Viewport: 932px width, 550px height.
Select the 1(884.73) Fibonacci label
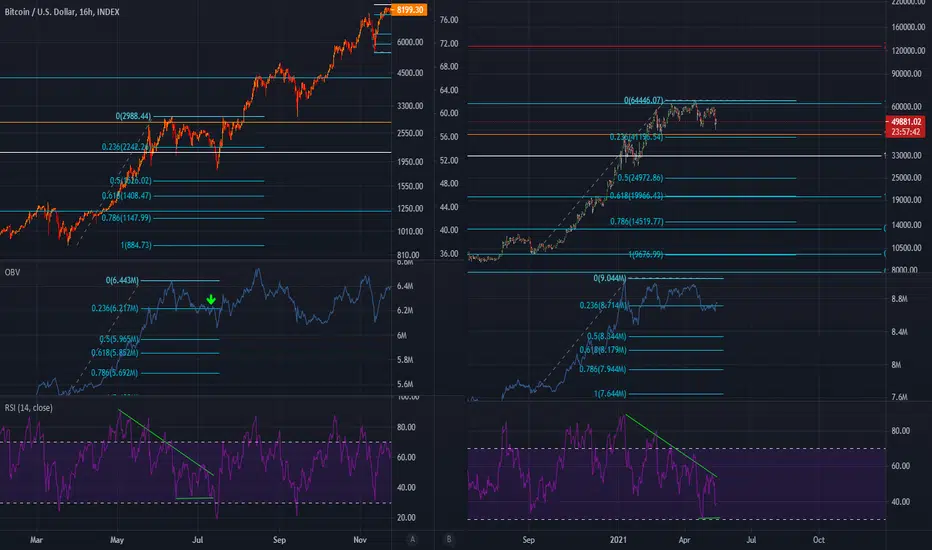click(136, 245)
